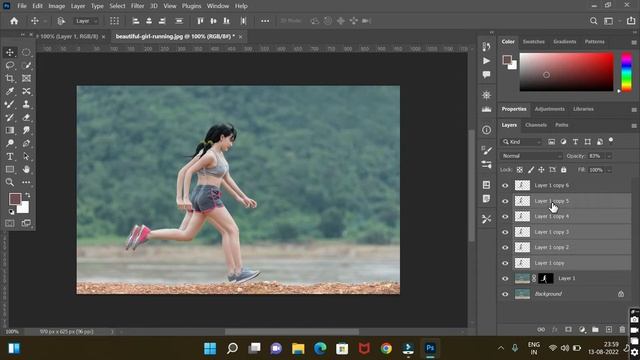Image resolution: width=640 pixels, height=360 pixels.
Task: Switch to the Swatches tab
Action: [533, 42]
